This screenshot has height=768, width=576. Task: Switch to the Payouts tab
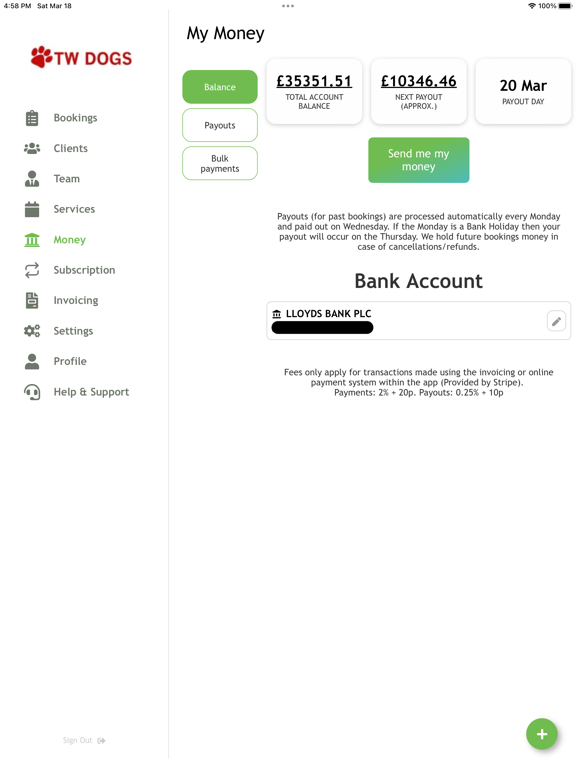(220, 125)
